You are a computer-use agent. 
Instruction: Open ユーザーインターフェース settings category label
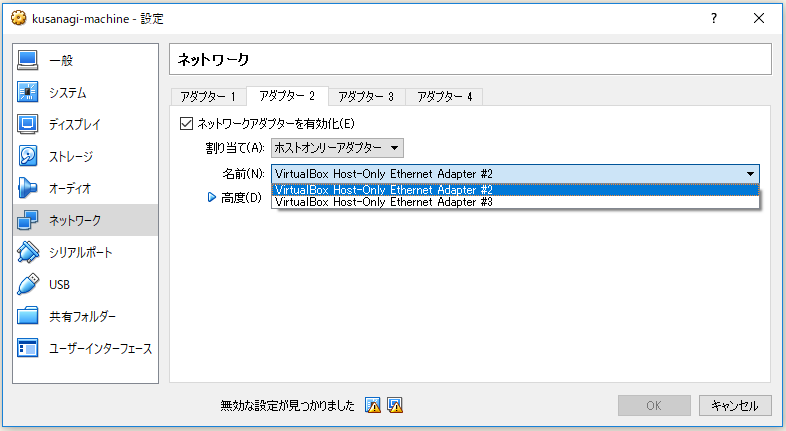100,349
